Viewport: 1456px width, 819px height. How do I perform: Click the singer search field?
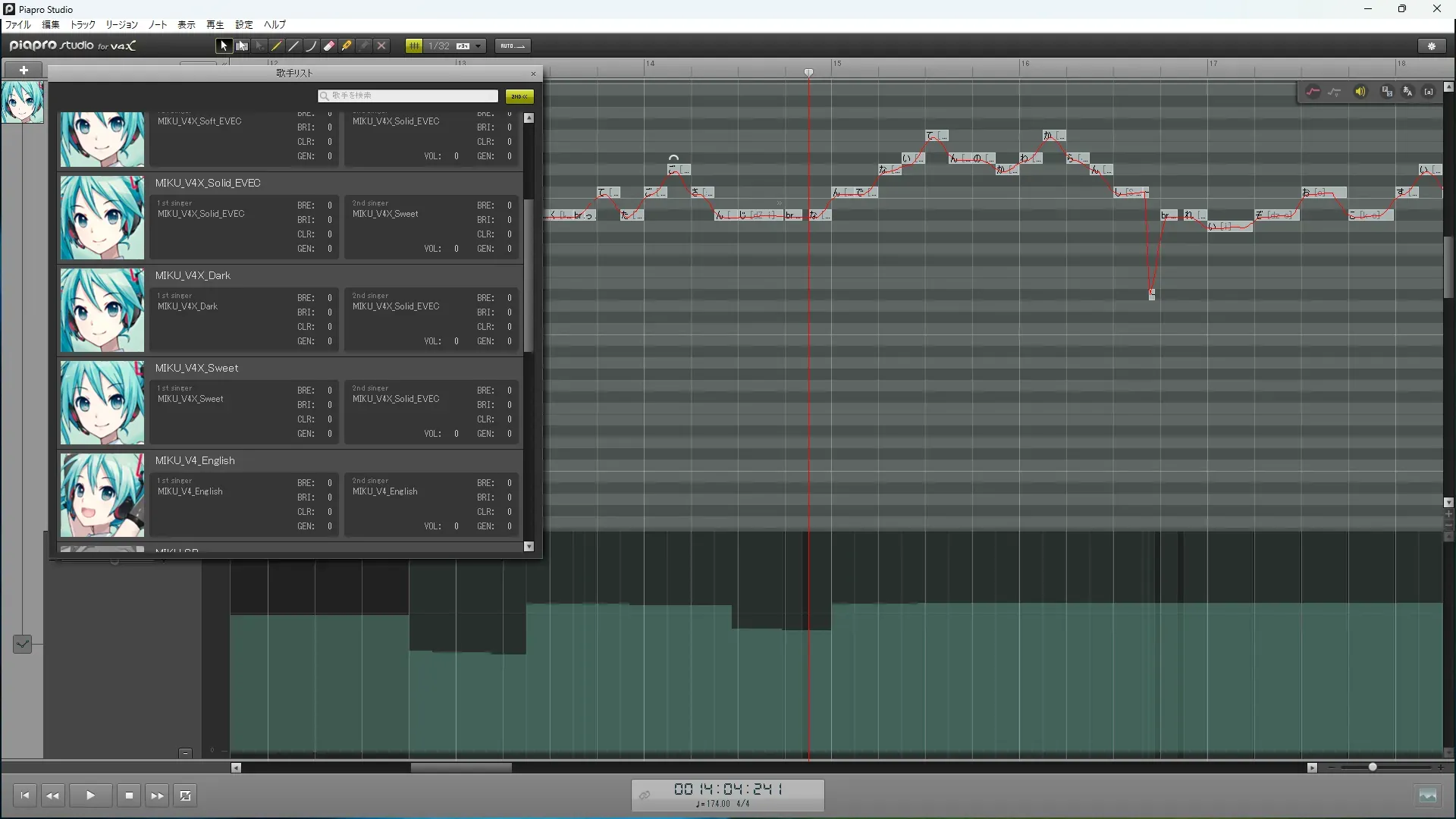408,96
